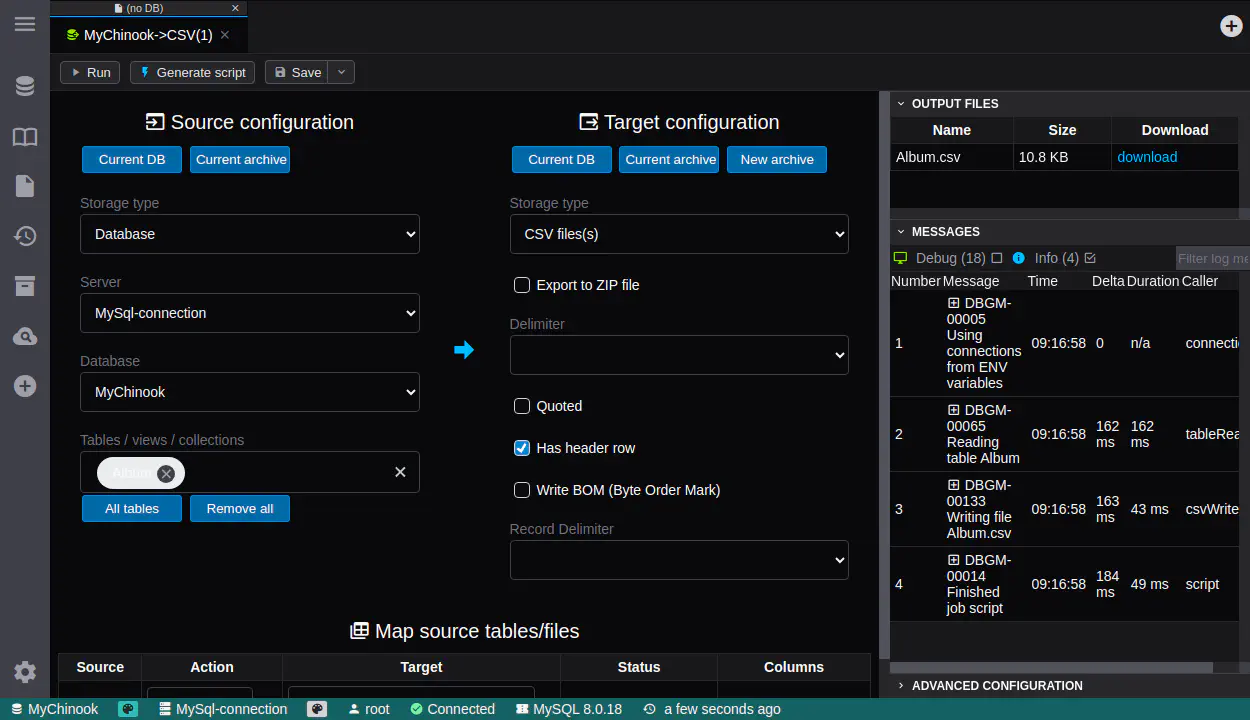
Task: Open the history sidebar icon
Action: pyautogui.click(x=25, y=236)
